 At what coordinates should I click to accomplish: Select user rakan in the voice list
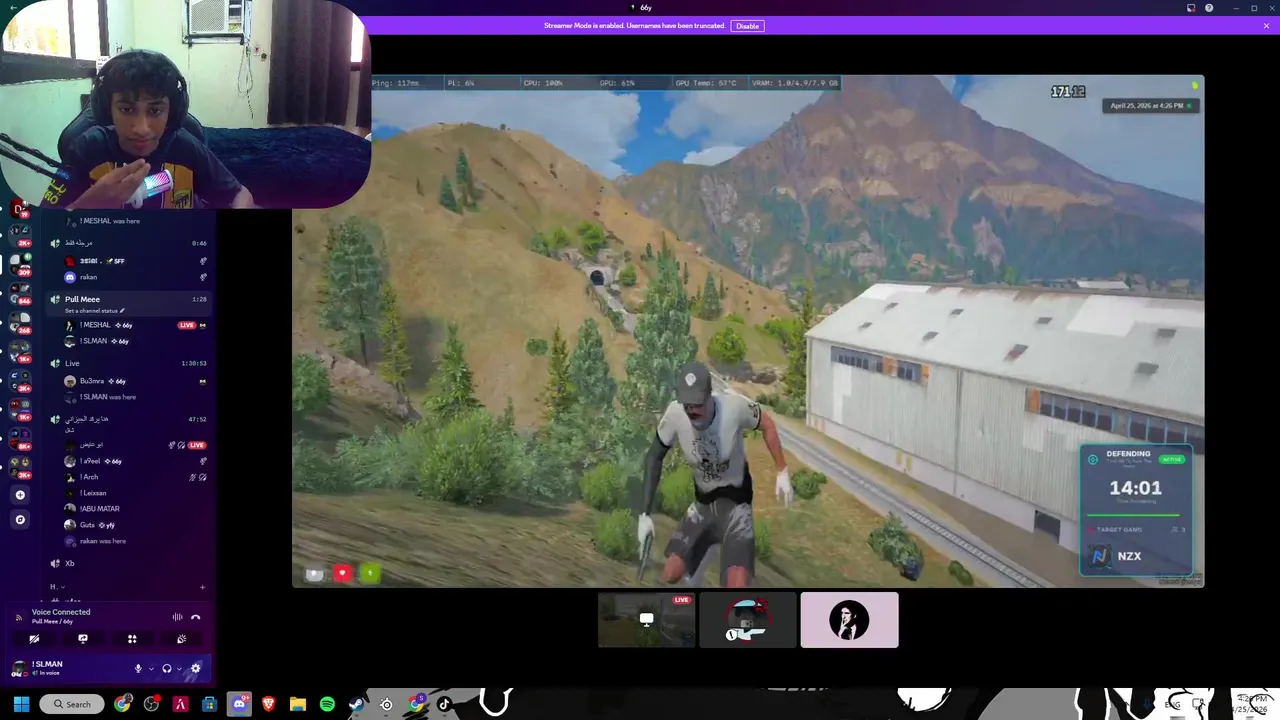pos(135,277)
